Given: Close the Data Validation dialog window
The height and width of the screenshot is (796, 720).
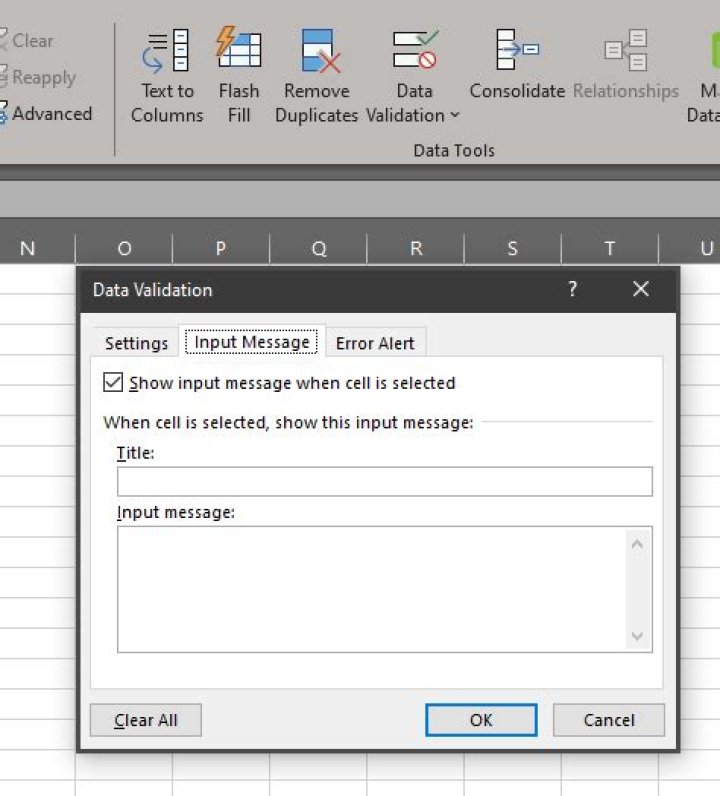Looking at the screenshot, I should click(641, 289).
